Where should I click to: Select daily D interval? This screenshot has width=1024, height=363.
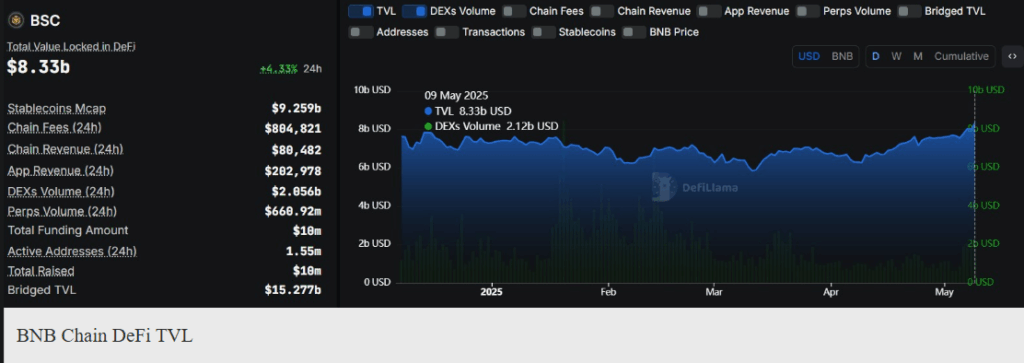pyautogui.click(x=876, y=56)
